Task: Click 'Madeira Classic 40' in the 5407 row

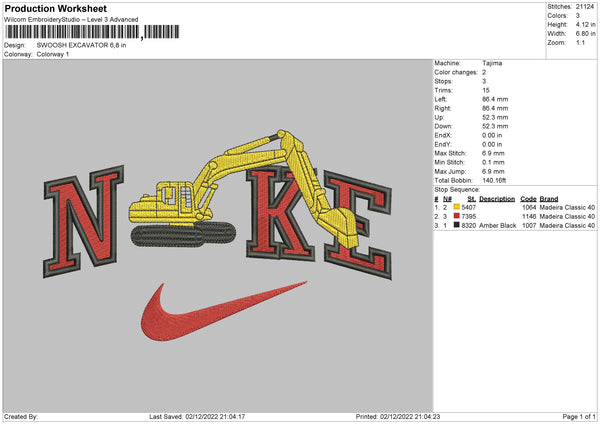Action: 567,207
